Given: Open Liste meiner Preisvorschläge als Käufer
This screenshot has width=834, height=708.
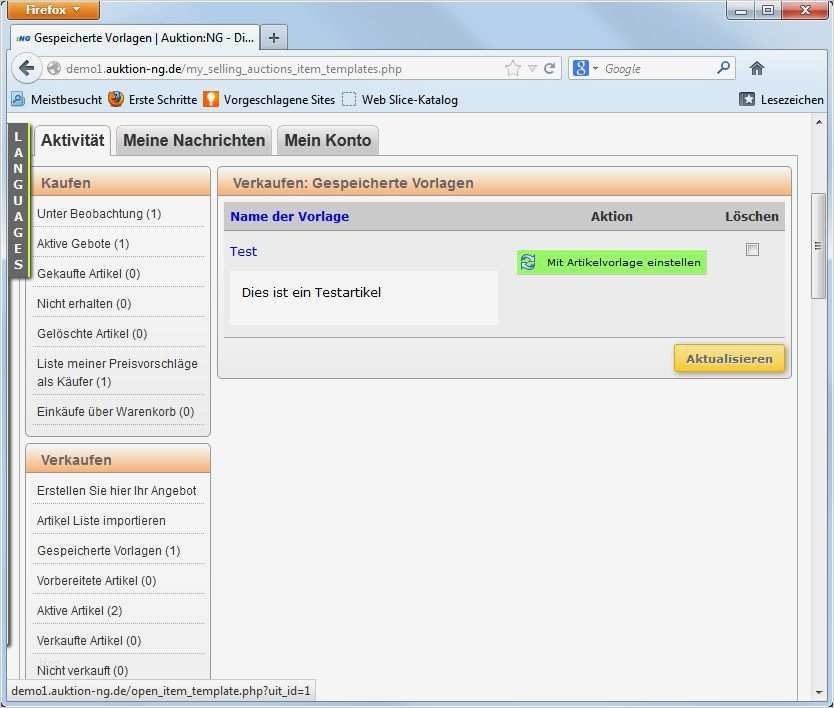Looking at the screenshot, I should tap(117, 372).
